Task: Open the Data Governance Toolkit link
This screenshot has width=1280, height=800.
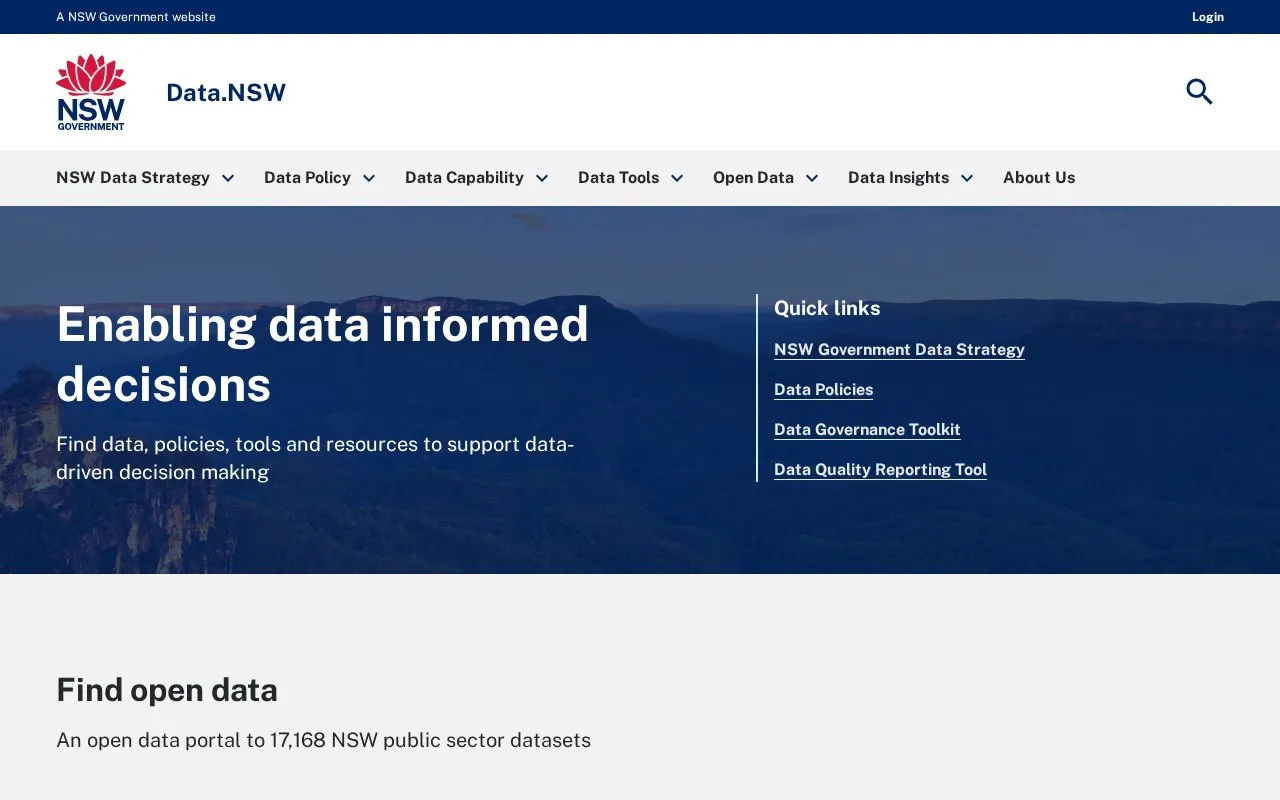Action: pos(867,429)
